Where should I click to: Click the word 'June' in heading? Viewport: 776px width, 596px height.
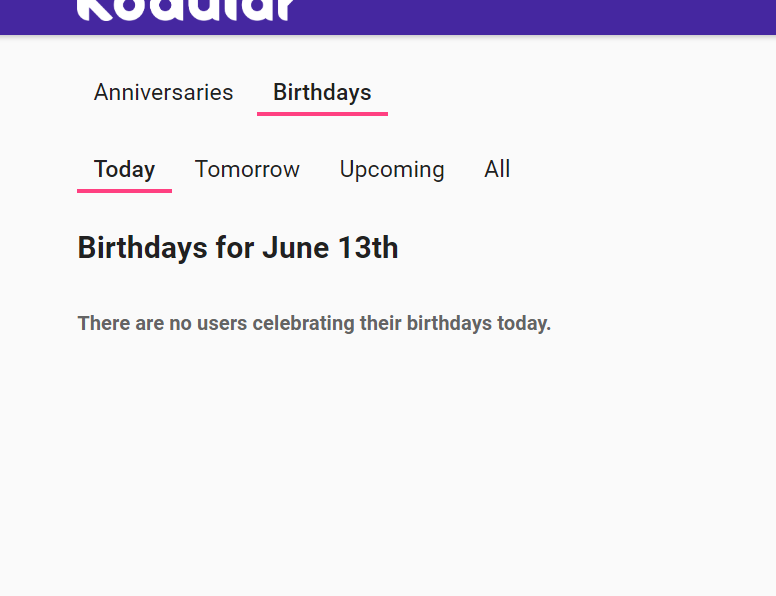point(292,247)
